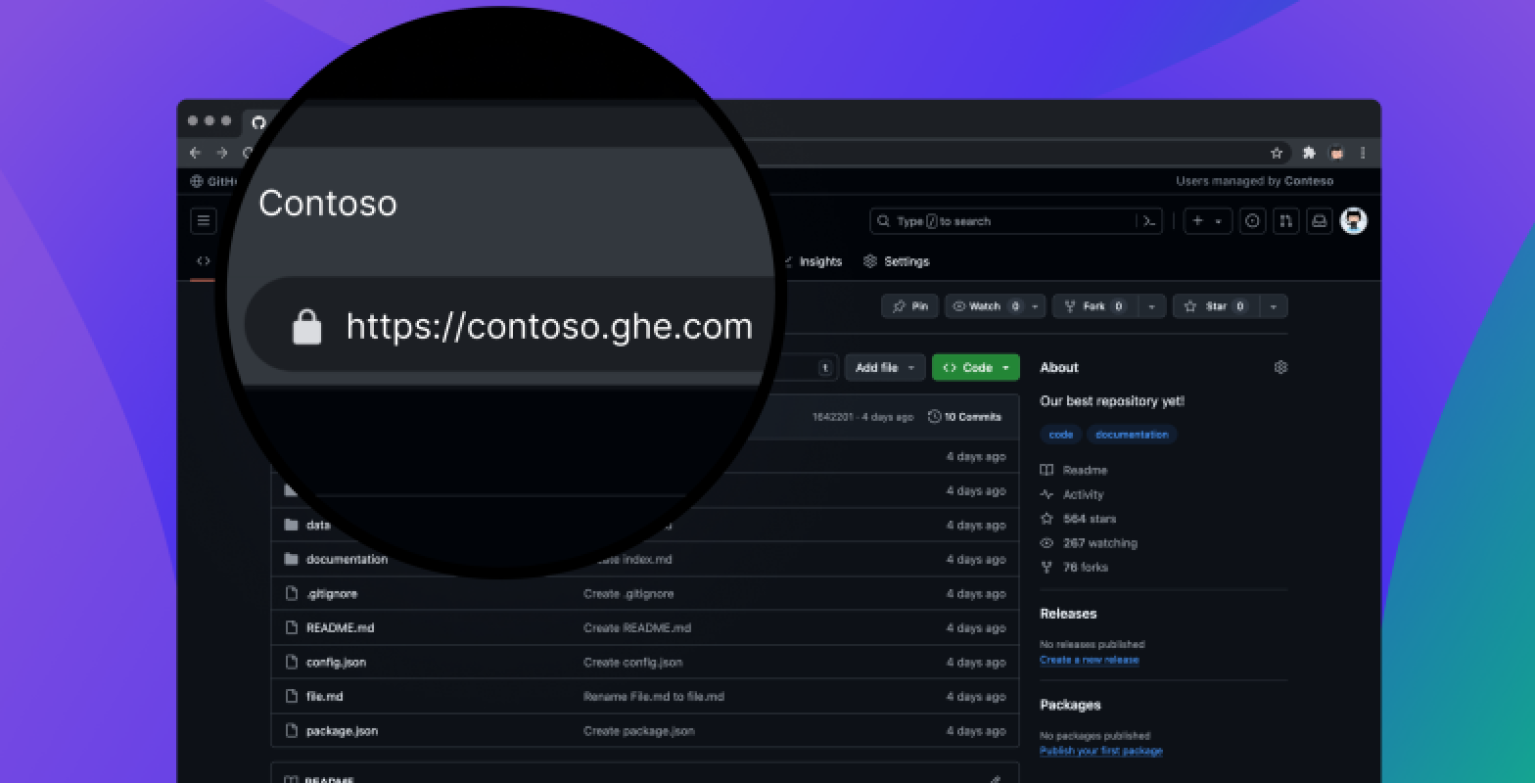
Task: Open the .gitignore file name
Action: [331, 594]
